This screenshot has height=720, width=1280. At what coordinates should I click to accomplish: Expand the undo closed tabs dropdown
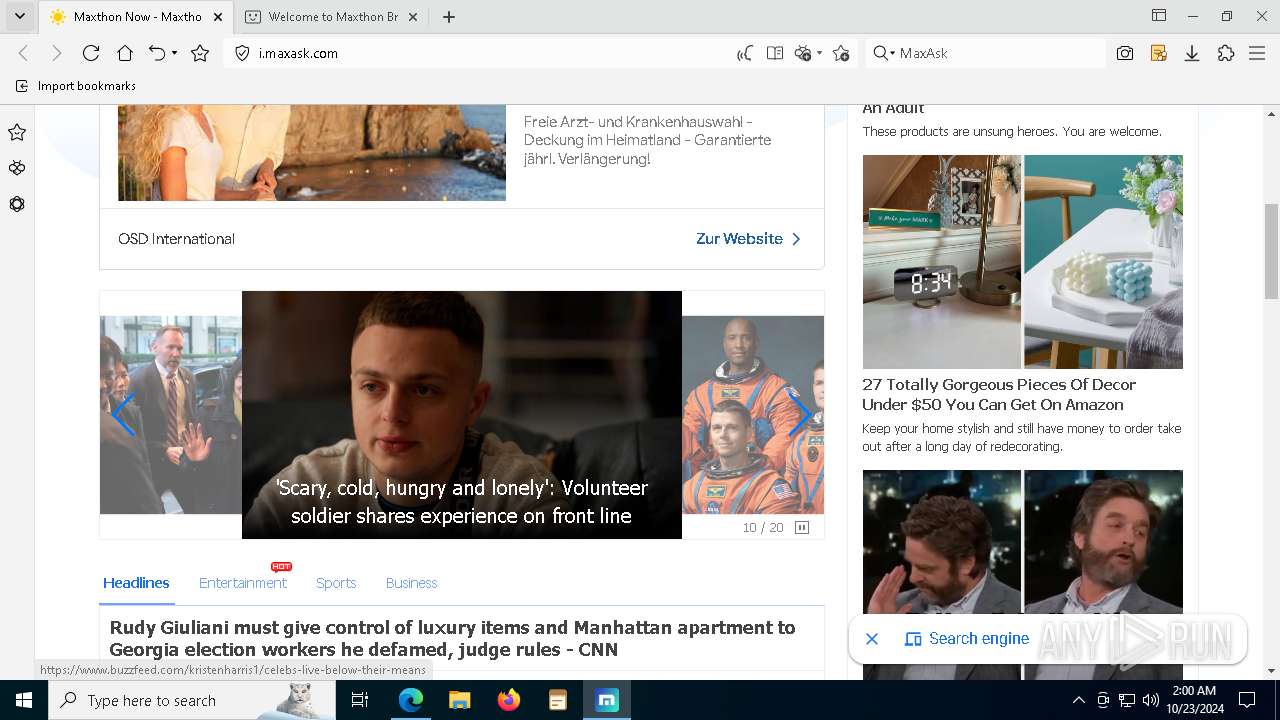click(x=175, y=53)
